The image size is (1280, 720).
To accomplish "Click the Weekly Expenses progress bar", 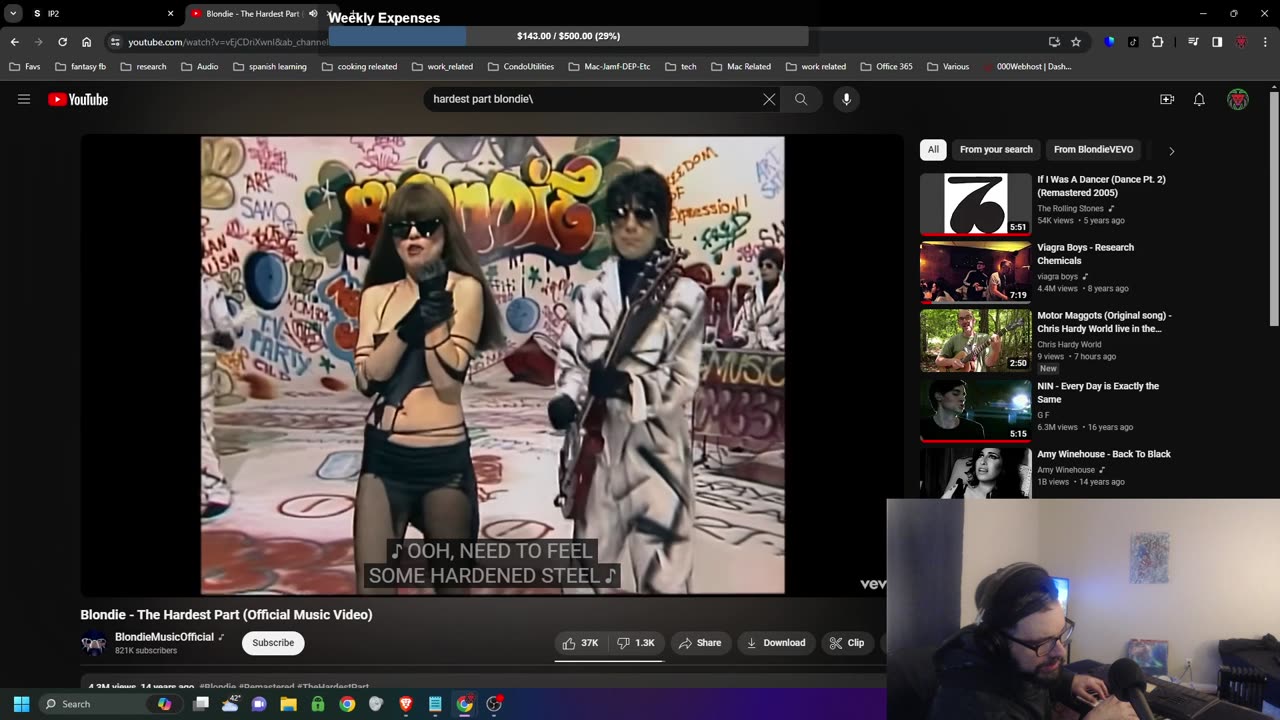I will pos(568,36).
